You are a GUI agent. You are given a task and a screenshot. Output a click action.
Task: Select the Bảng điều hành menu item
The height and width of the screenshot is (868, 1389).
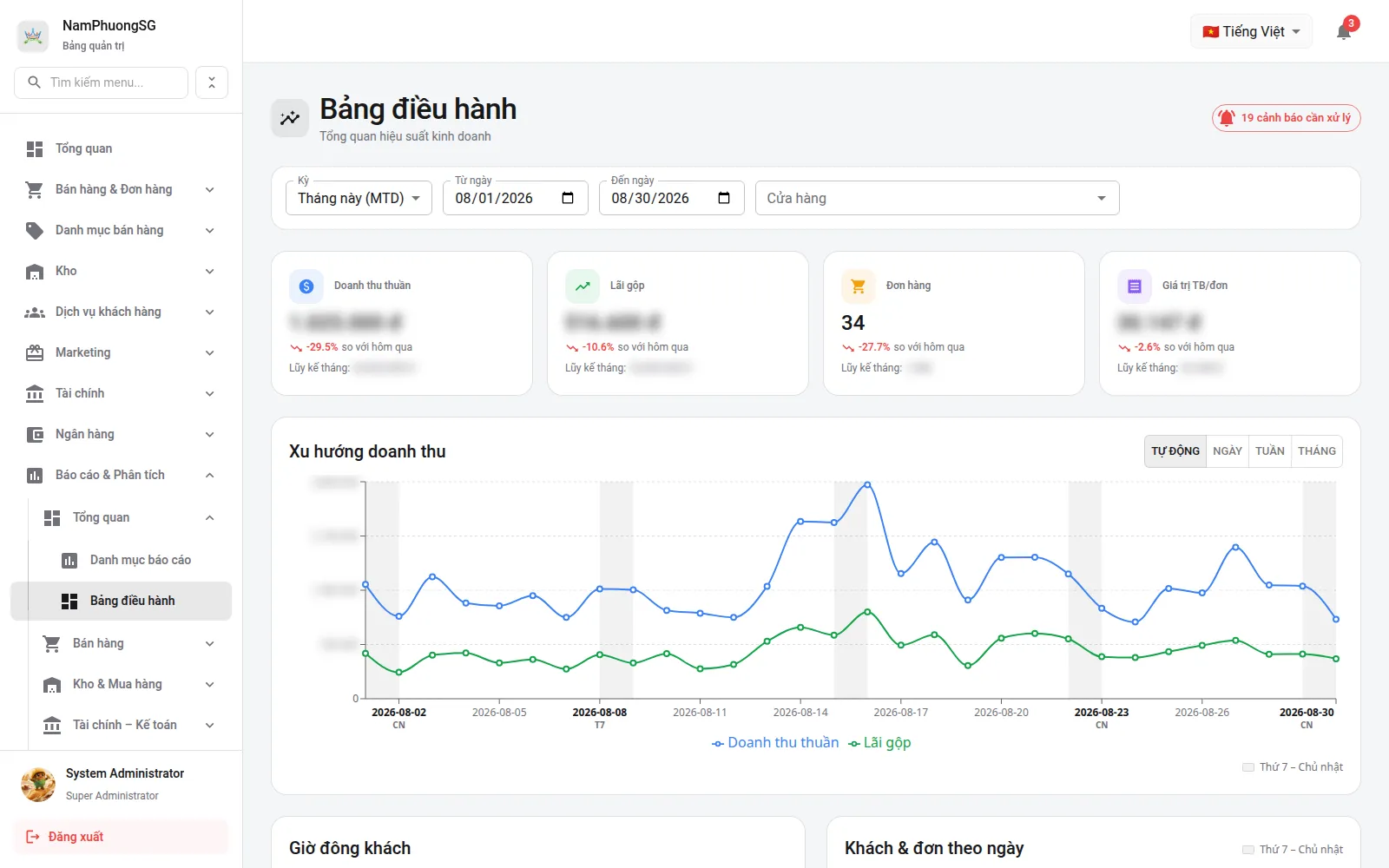pos(121,602)
